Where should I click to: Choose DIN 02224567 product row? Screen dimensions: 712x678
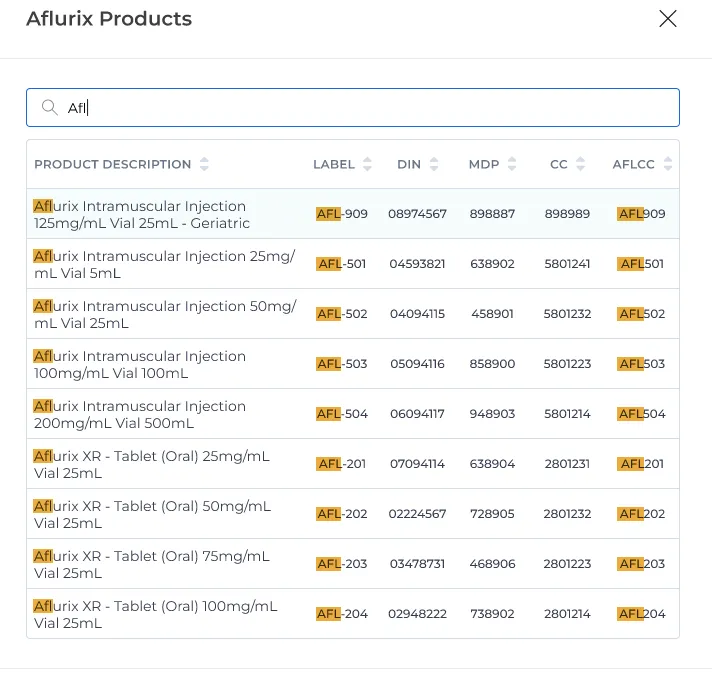pyautogui.click(x=353, y=514)
